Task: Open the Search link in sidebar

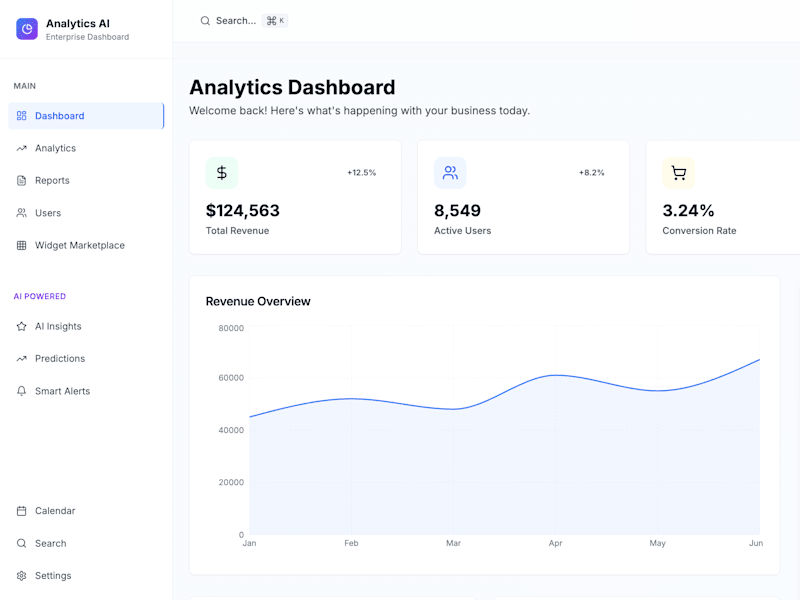Action: (x=86, y=543)
